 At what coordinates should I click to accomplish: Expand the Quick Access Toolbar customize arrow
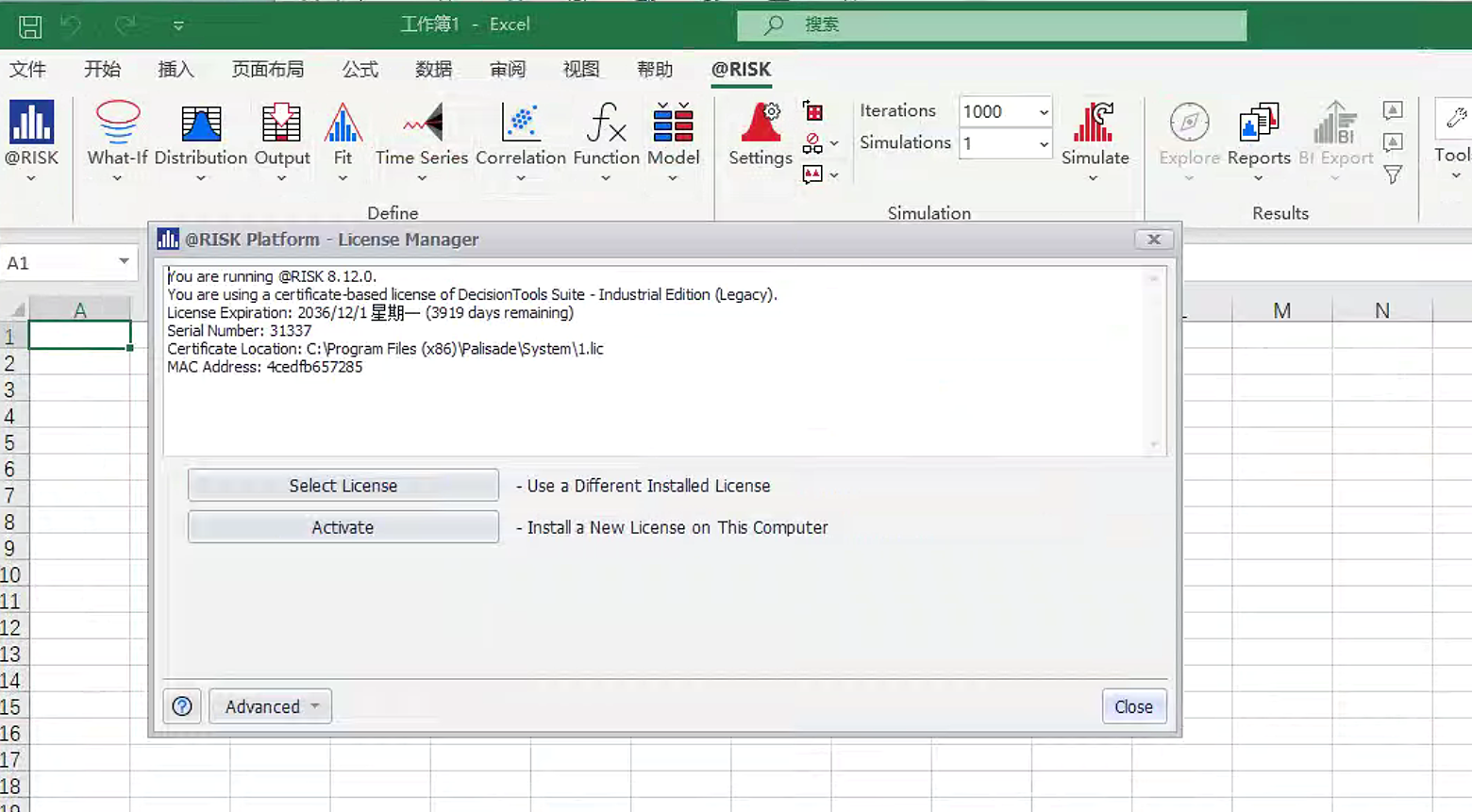(x=178, y=26)
